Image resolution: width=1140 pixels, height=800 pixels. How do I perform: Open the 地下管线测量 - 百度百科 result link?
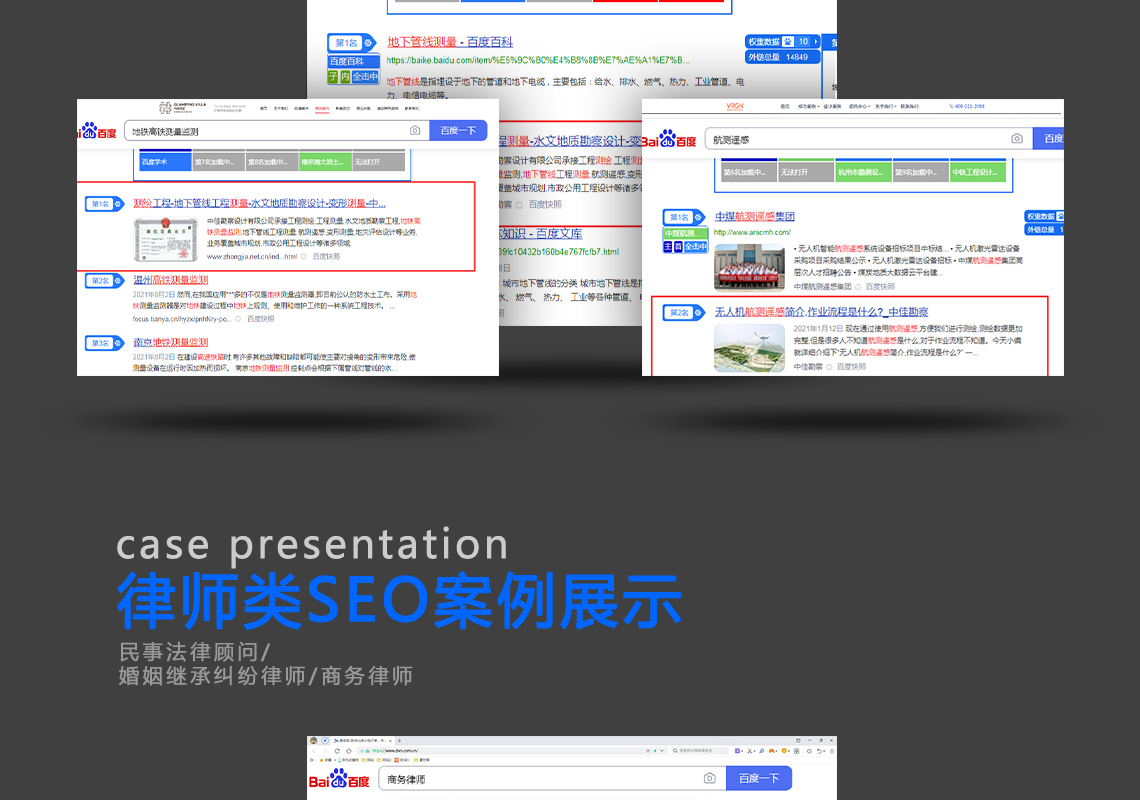point(450,42)
